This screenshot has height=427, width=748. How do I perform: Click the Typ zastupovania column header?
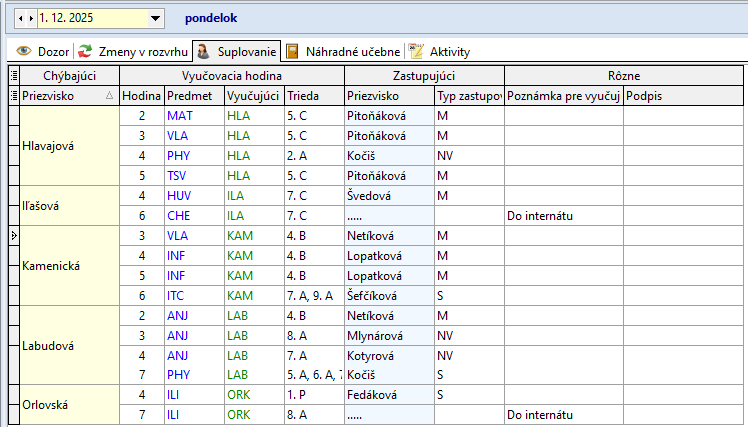(x=468, y=95)
